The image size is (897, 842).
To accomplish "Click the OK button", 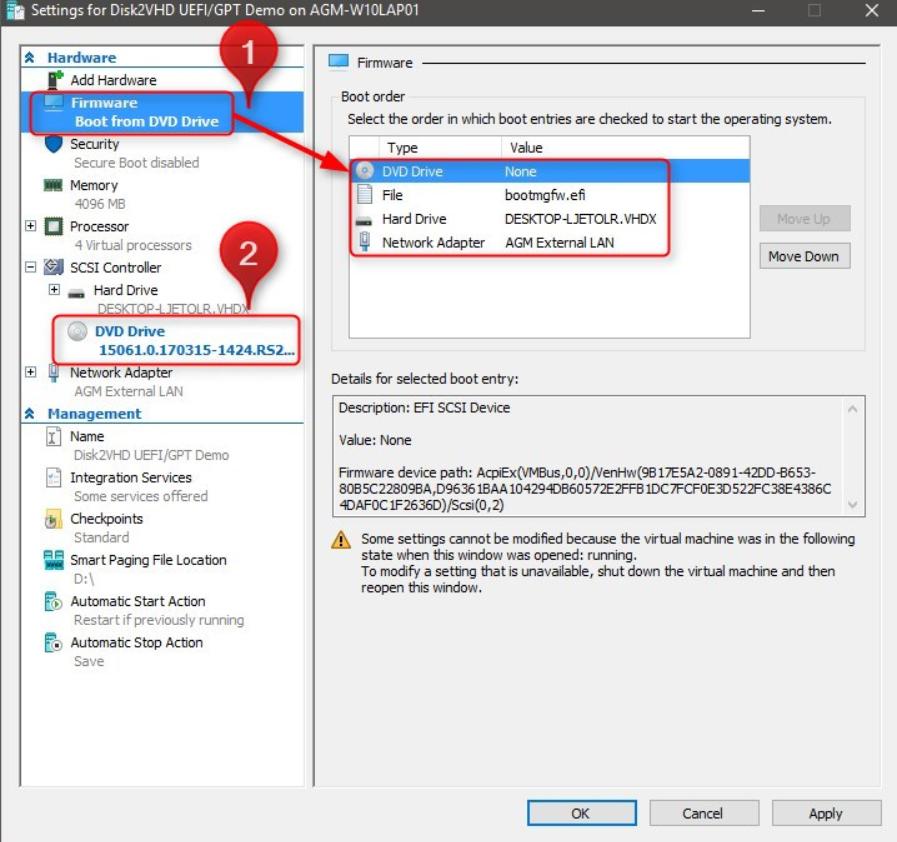I will click(x=581, y=813).
